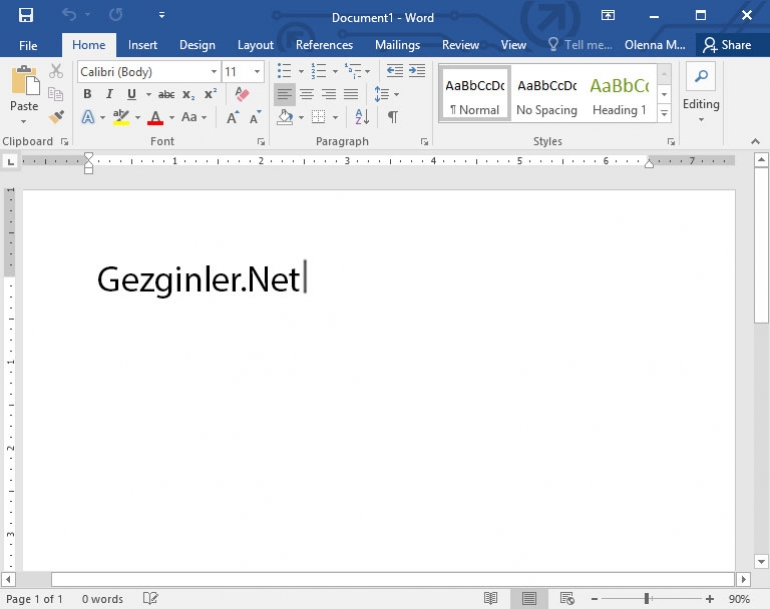Toggle Bold formatting
770x609 pixels.
(87, 94)
